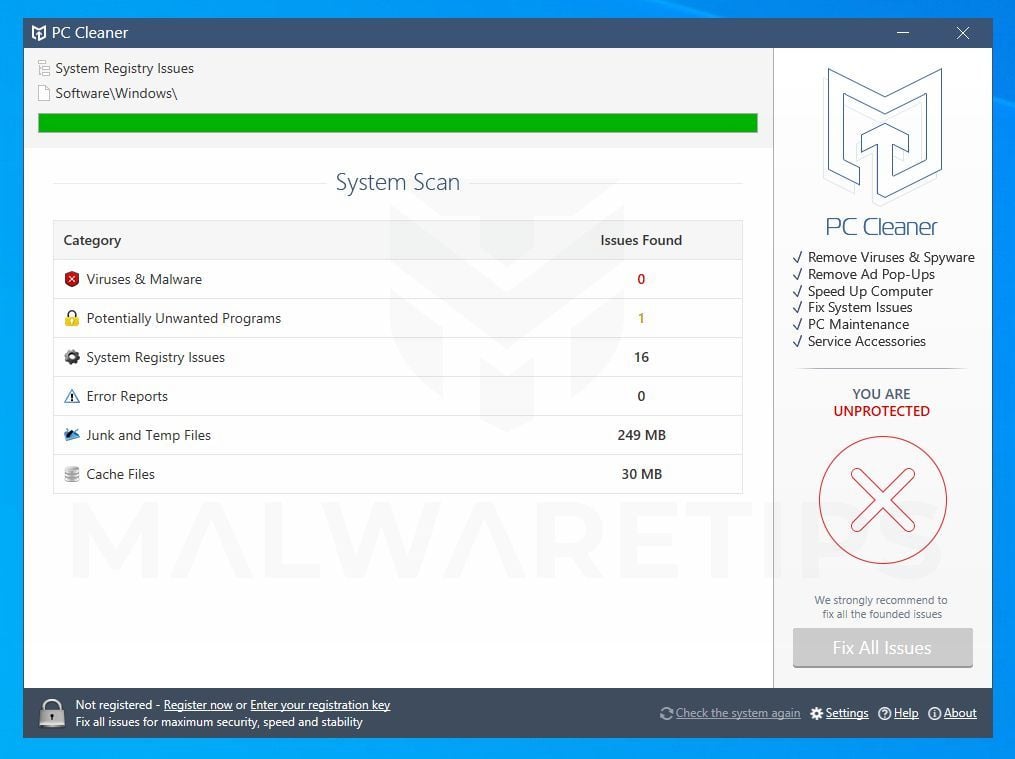Click the PC Cleaner title bar logo icon
Image resolution: width=1015 pixels, height=759 pixels.
pos(39,32)
